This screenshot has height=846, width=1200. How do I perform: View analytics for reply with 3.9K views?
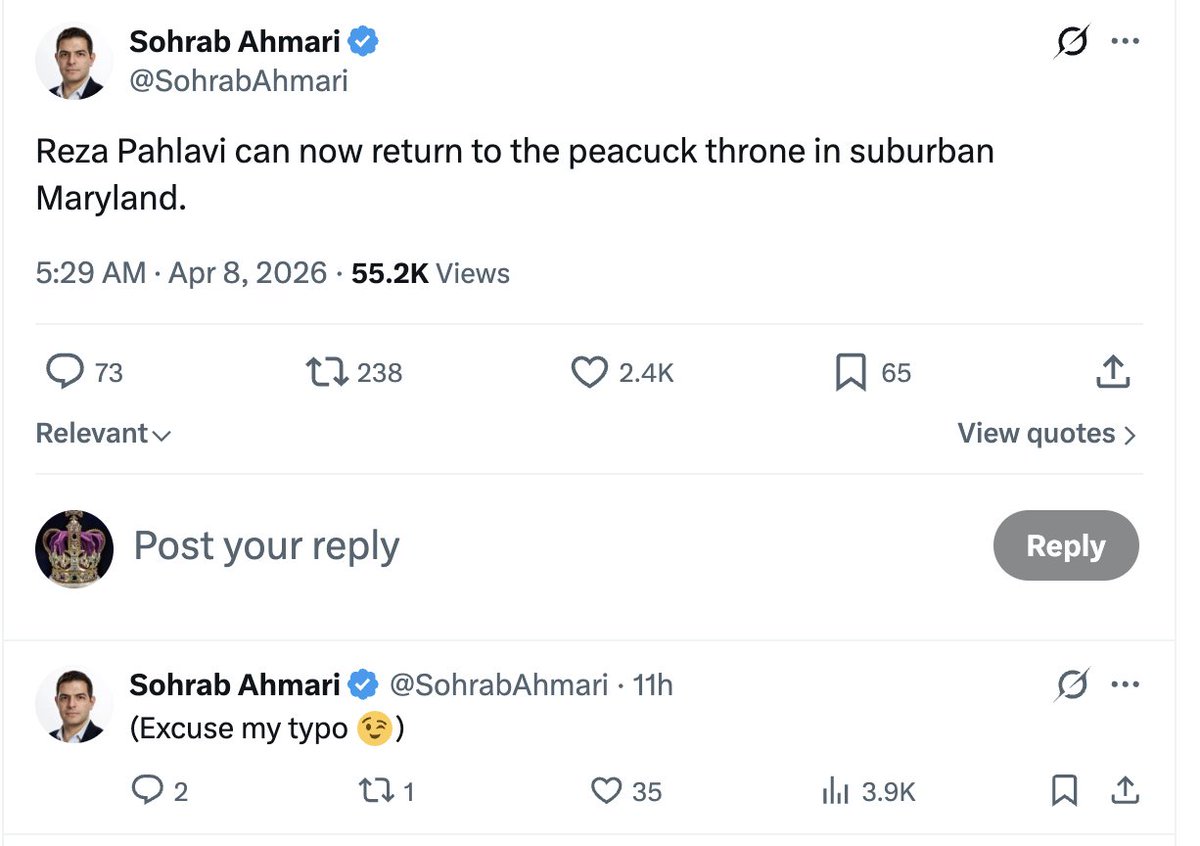point(834,792)
